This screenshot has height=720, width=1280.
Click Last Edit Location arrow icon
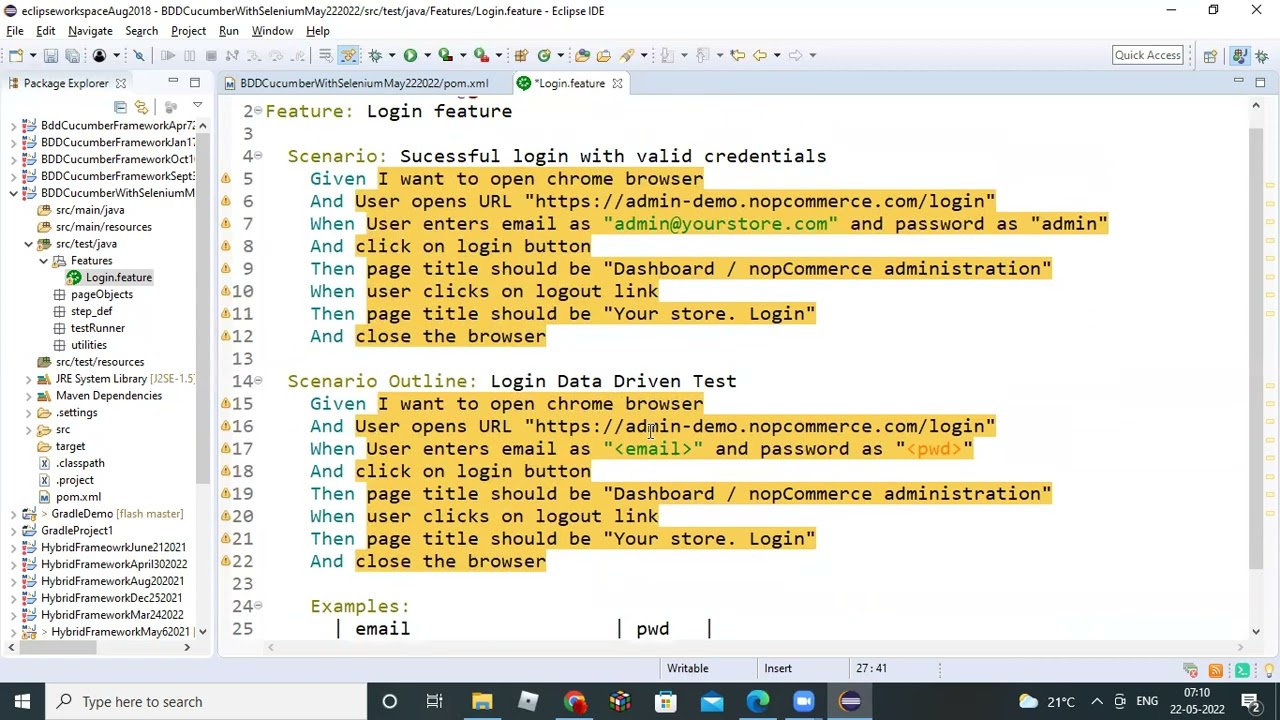pos(737,55)
